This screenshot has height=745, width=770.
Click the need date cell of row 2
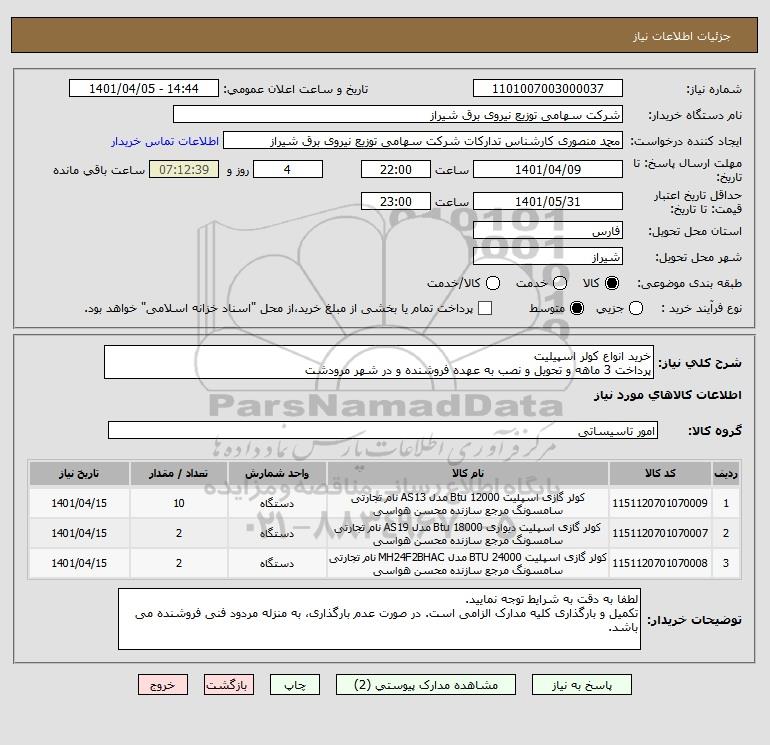(x=79, y=533)
